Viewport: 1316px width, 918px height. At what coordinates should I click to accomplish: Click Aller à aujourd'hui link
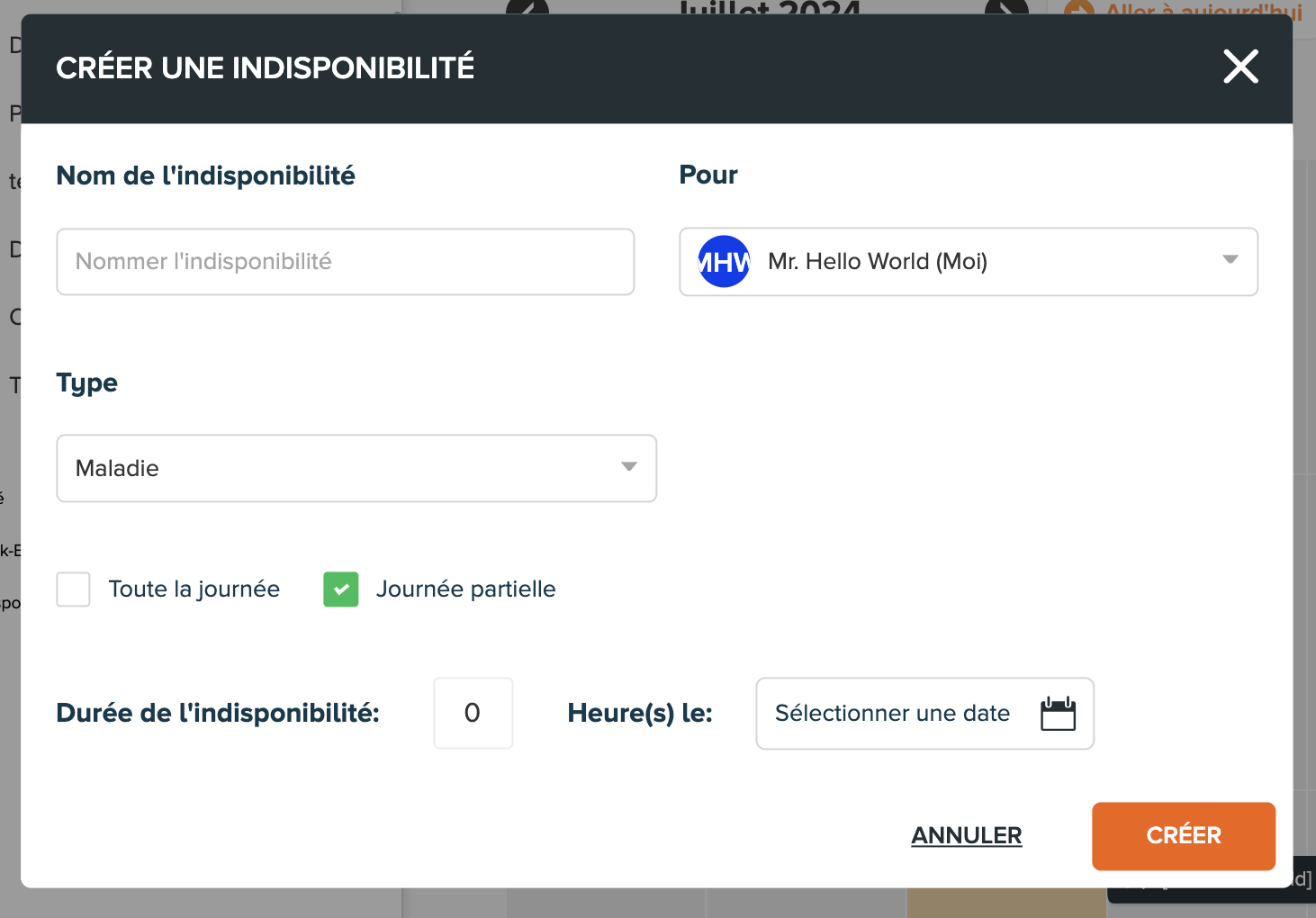click(x=1203, y=9)
